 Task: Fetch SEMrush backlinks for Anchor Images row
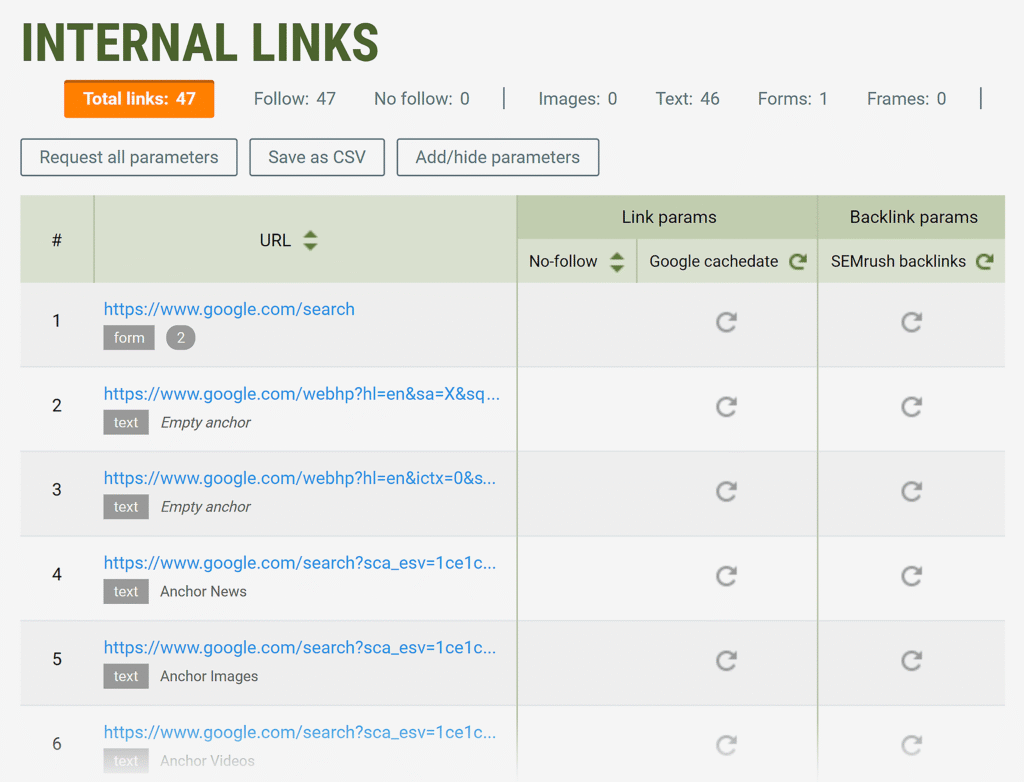pos(911,661)
